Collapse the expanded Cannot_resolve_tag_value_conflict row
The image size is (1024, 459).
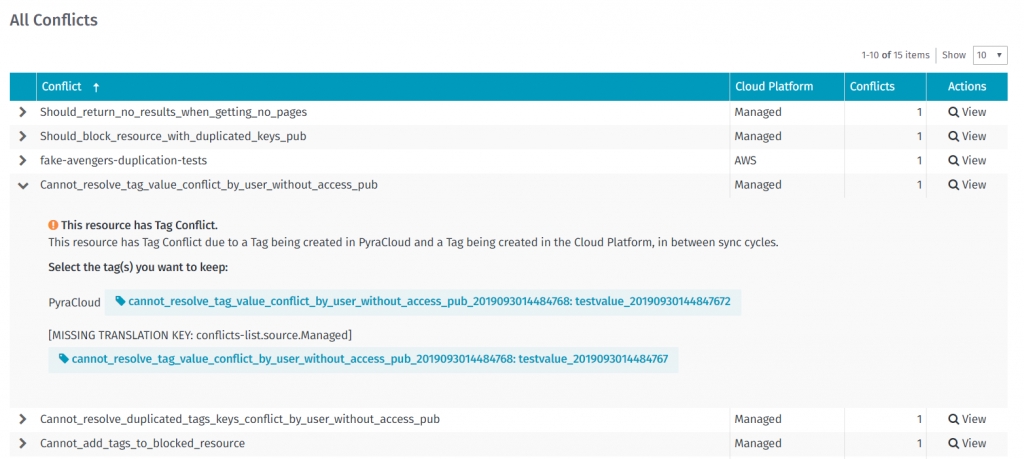23,184
